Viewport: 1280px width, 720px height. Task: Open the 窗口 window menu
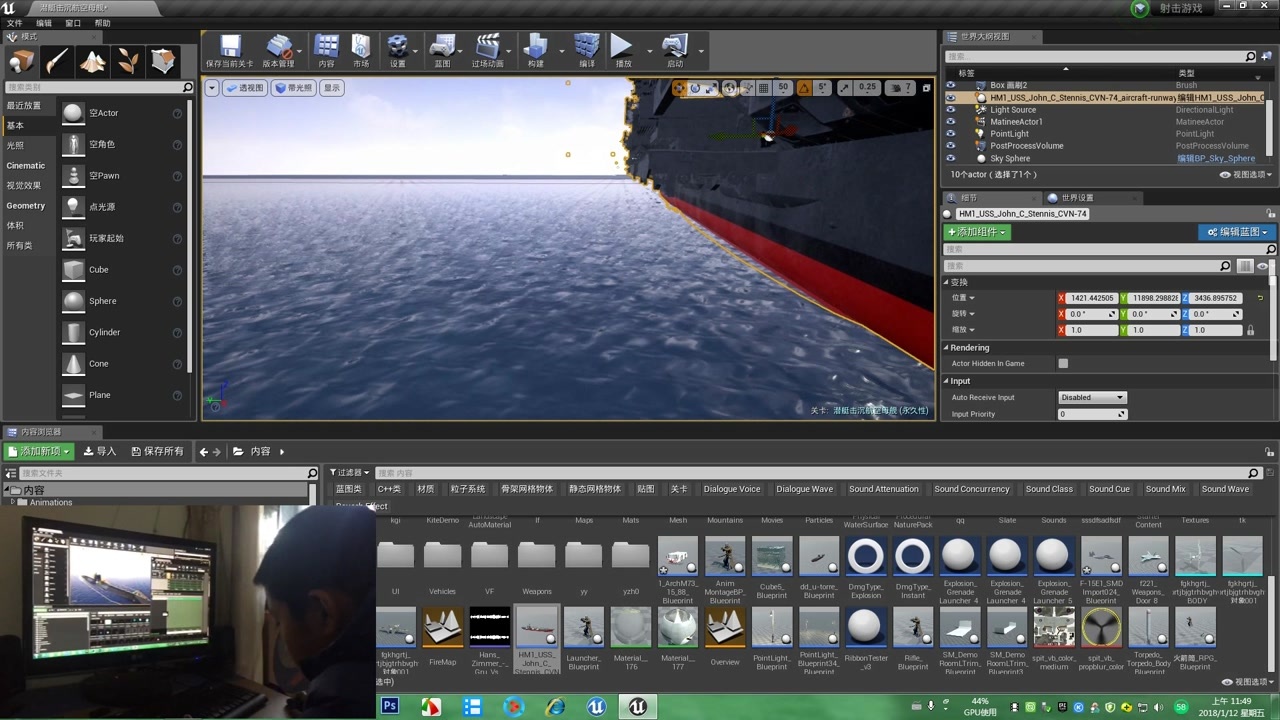coord(73,23)
